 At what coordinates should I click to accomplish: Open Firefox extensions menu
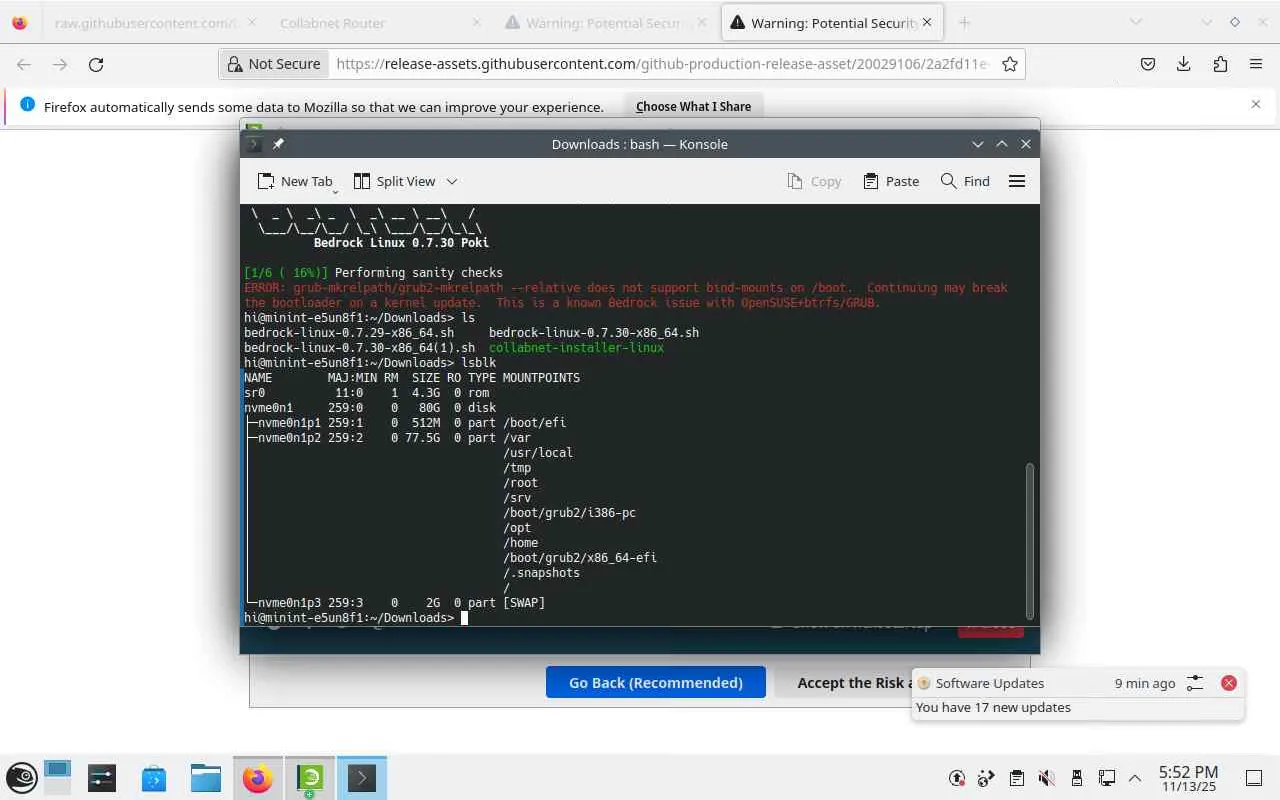click(1220, 64)
